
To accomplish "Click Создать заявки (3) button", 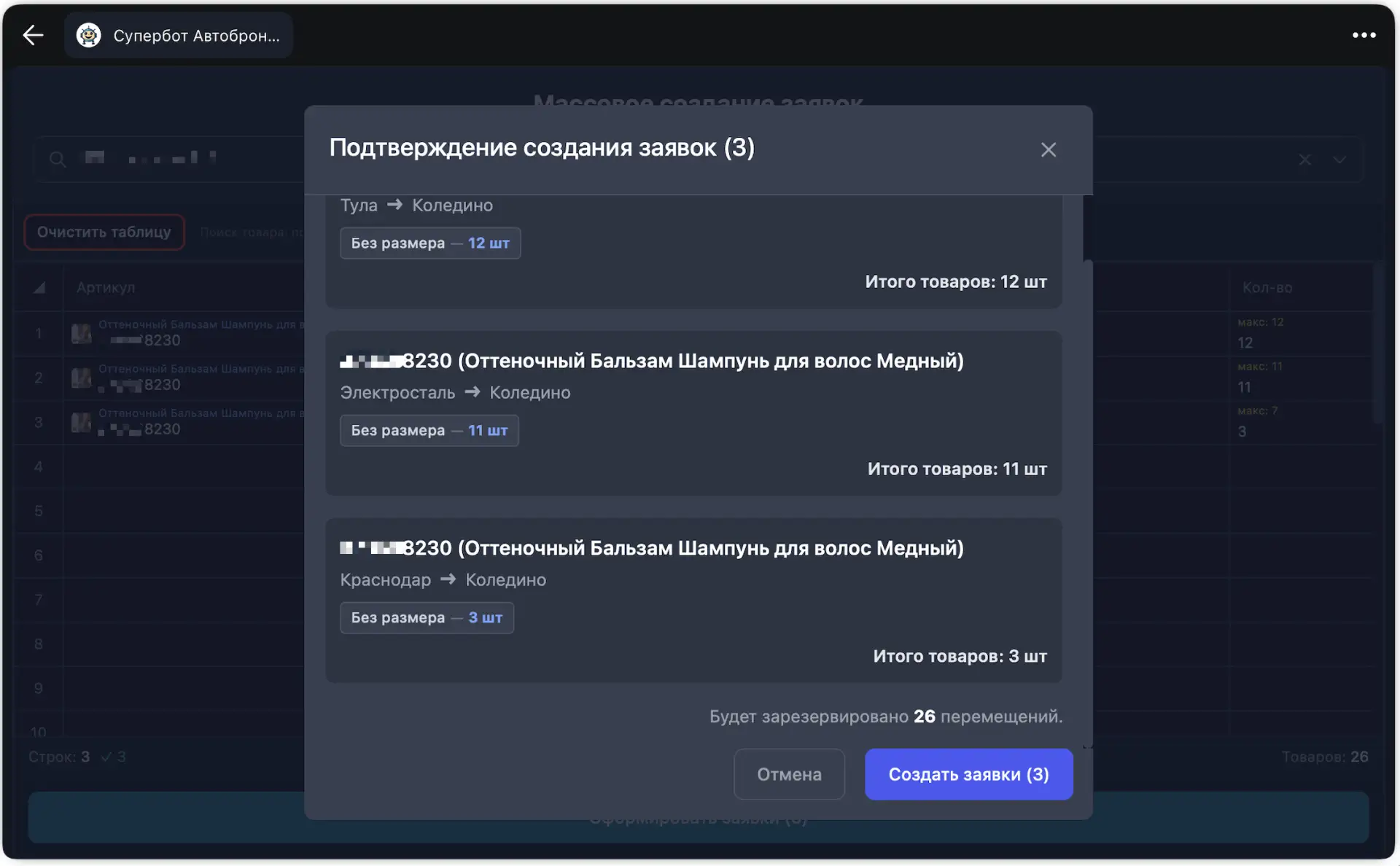I will (x=968, y=774).
